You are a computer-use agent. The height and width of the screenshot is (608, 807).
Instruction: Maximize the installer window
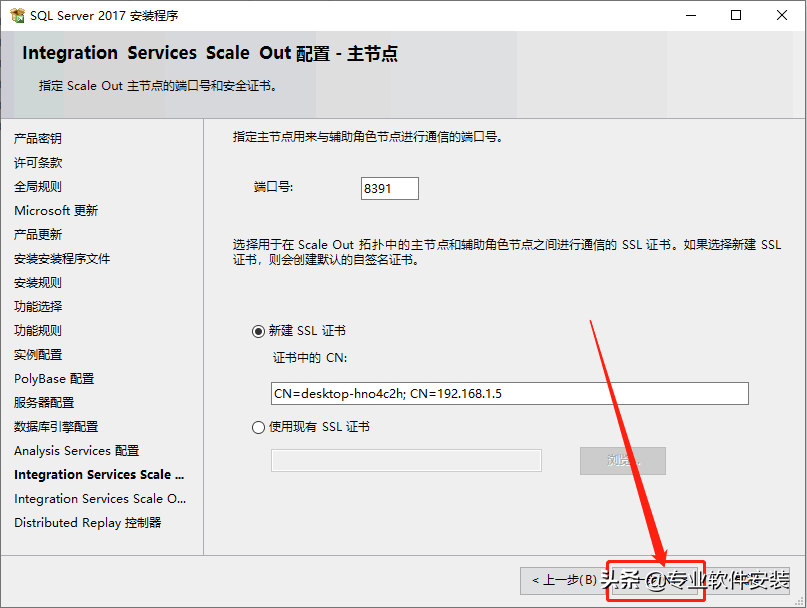click(x=736, y=15)
